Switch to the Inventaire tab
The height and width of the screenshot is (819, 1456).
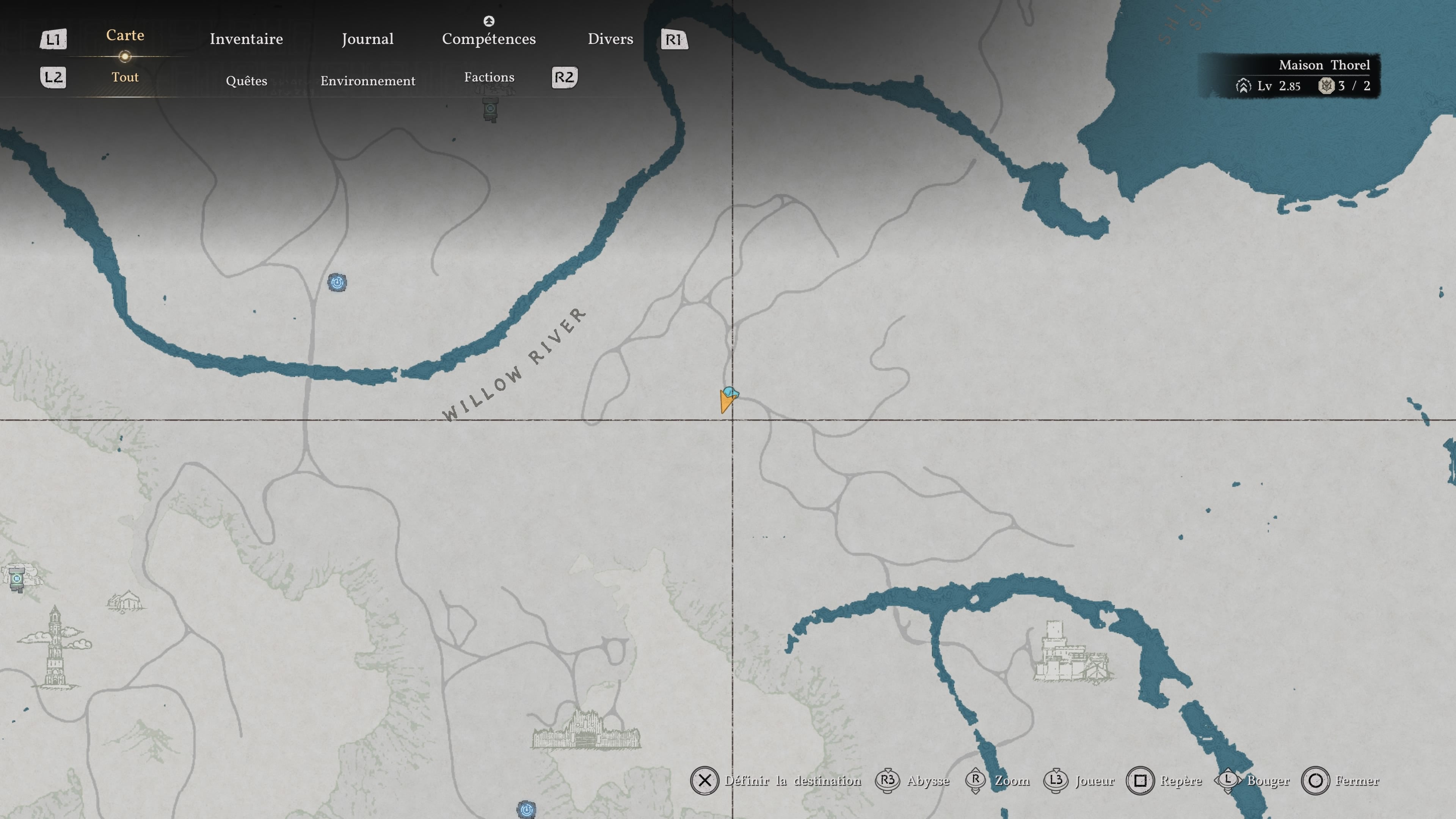pyautogui.click(x=246, y=39)
